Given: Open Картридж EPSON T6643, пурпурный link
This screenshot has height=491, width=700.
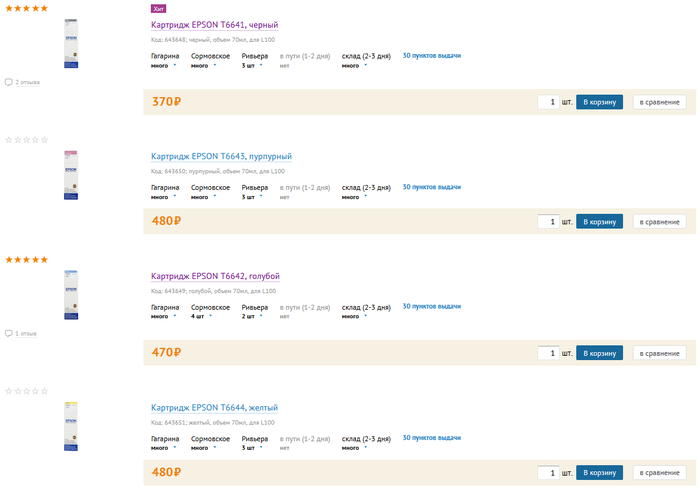Looking at the screenshot, I should (221, 157).
